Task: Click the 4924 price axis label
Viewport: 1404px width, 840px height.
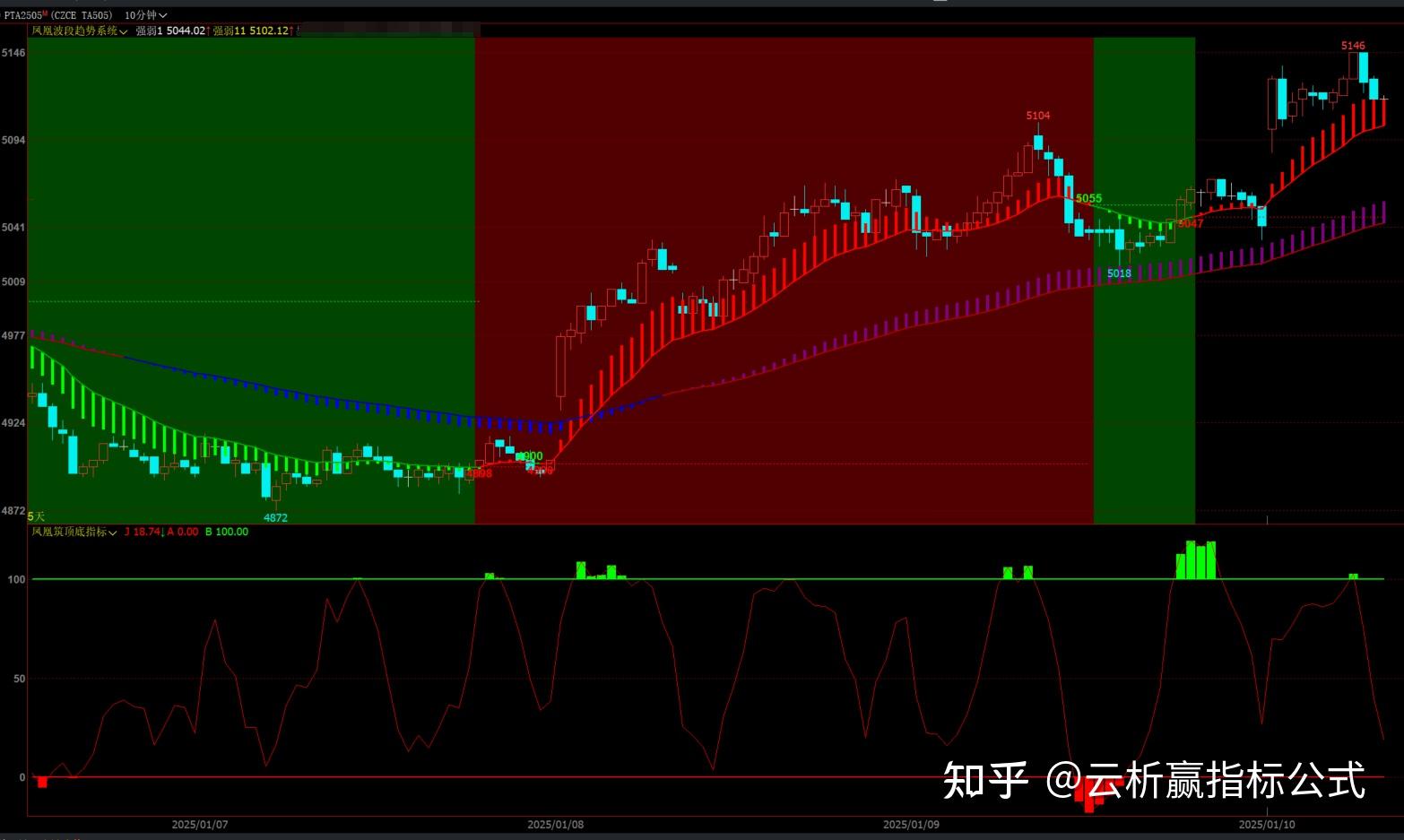Action: click(x=13, y=422)
